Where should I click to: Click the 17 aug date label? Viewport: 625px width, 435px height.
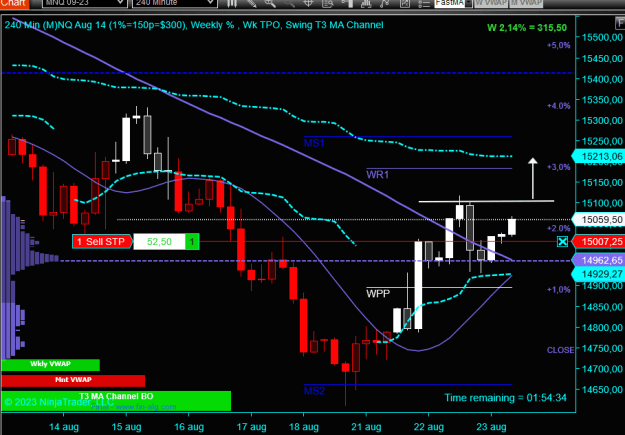click(x=252, y=427)
